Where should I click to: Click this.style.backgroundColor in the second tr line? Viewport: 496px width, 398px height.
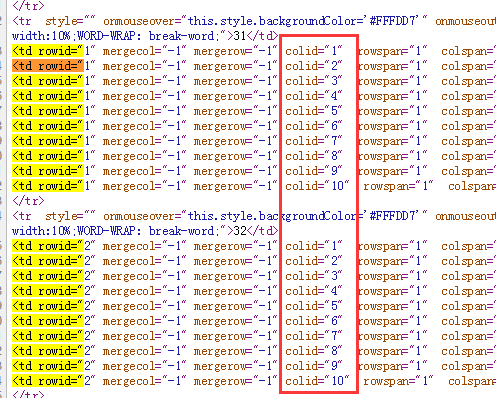(x=272, y=216)
